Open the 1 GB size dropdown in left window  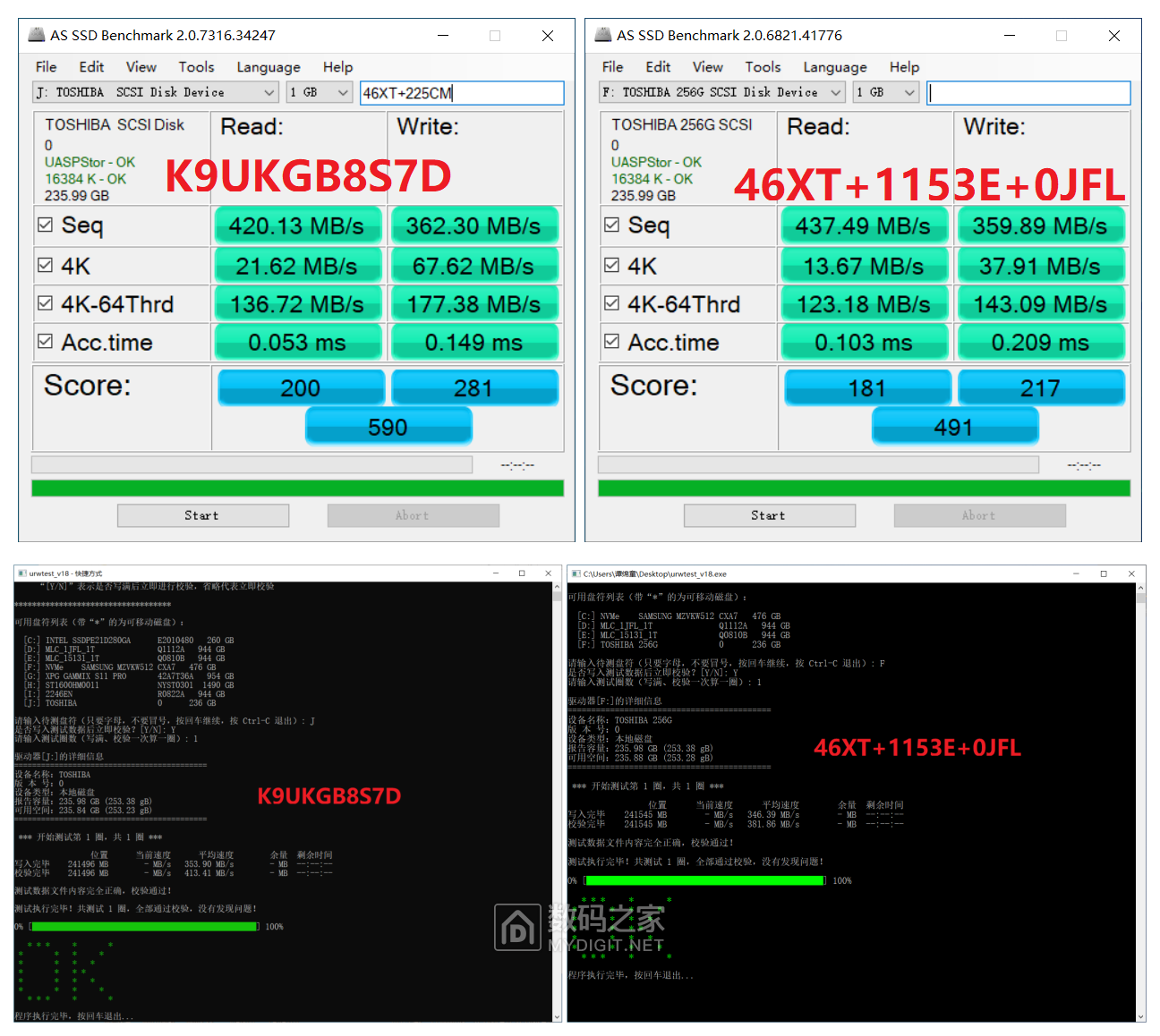[x=320, y=92]
